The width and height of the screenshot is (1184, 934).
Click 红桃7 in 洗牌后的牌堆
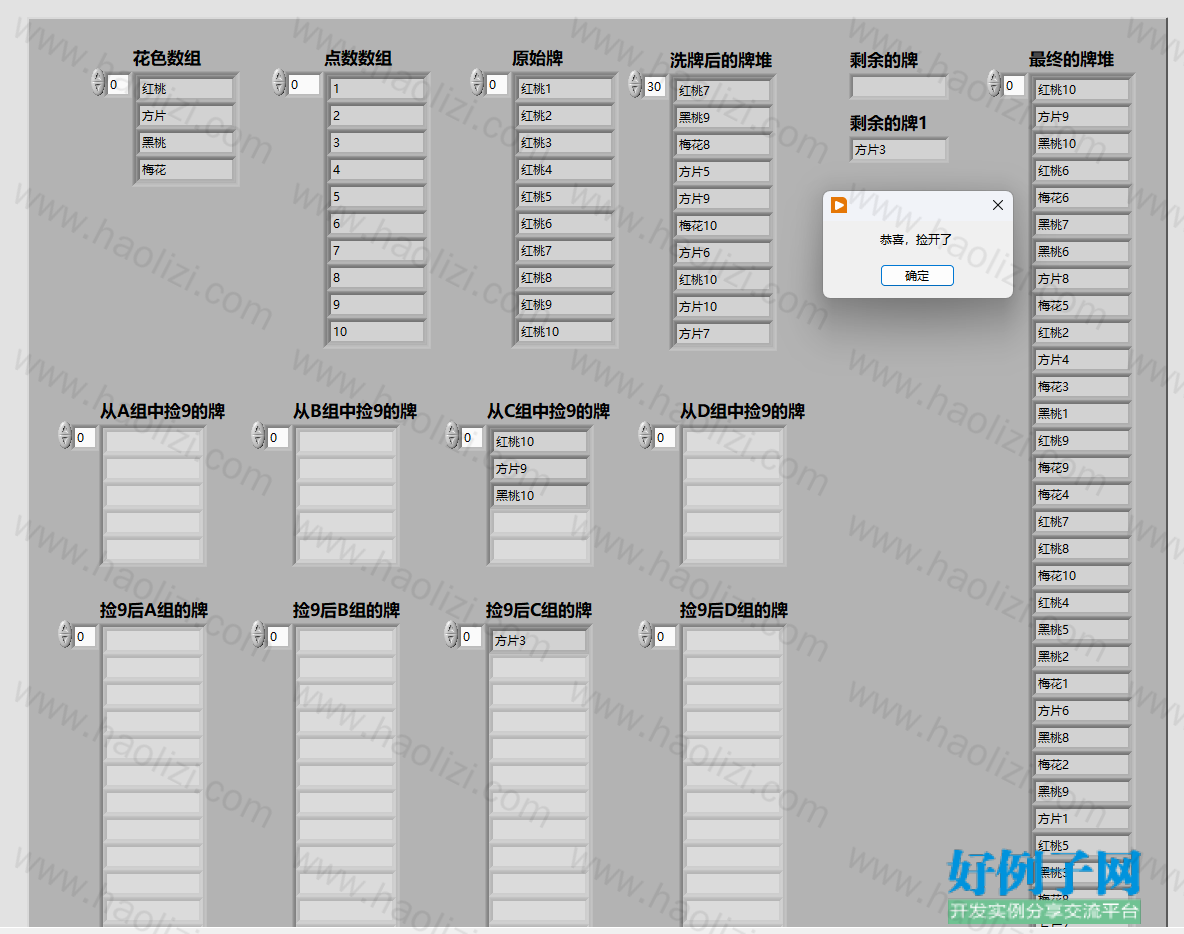pos(723,91)
